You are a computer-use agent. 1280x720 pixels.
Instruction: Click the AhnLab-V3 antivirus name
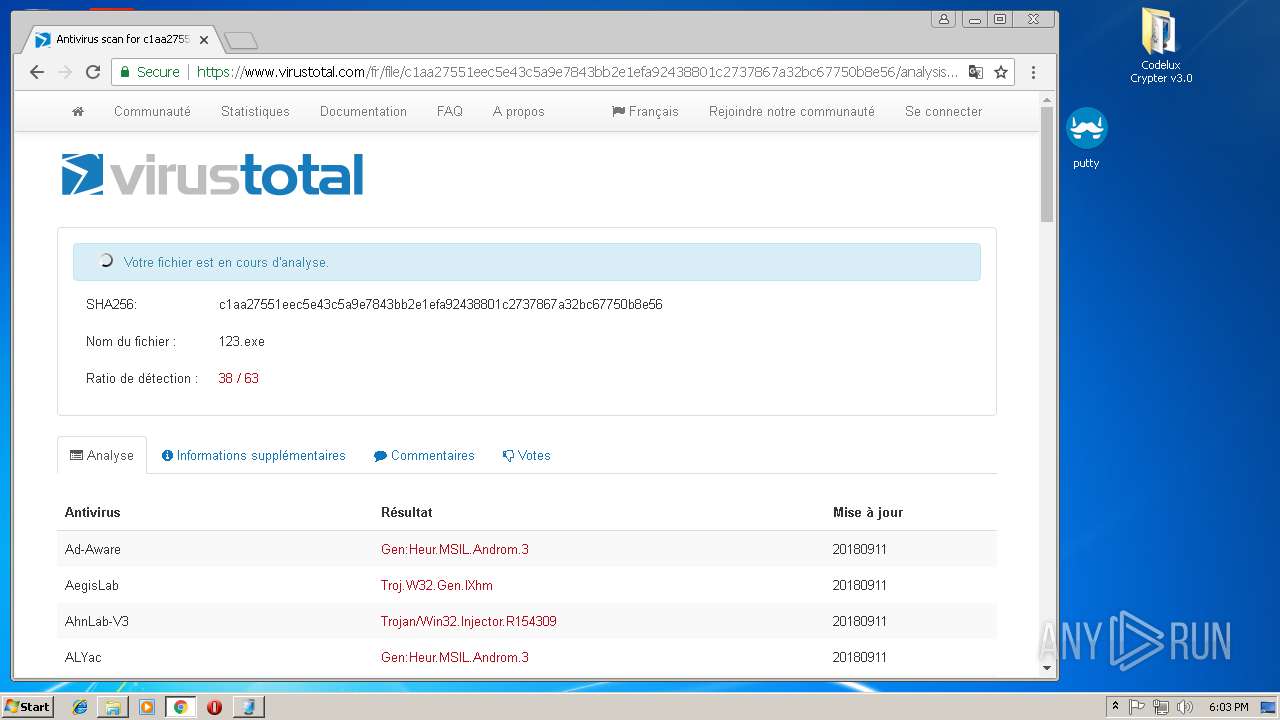97,621
